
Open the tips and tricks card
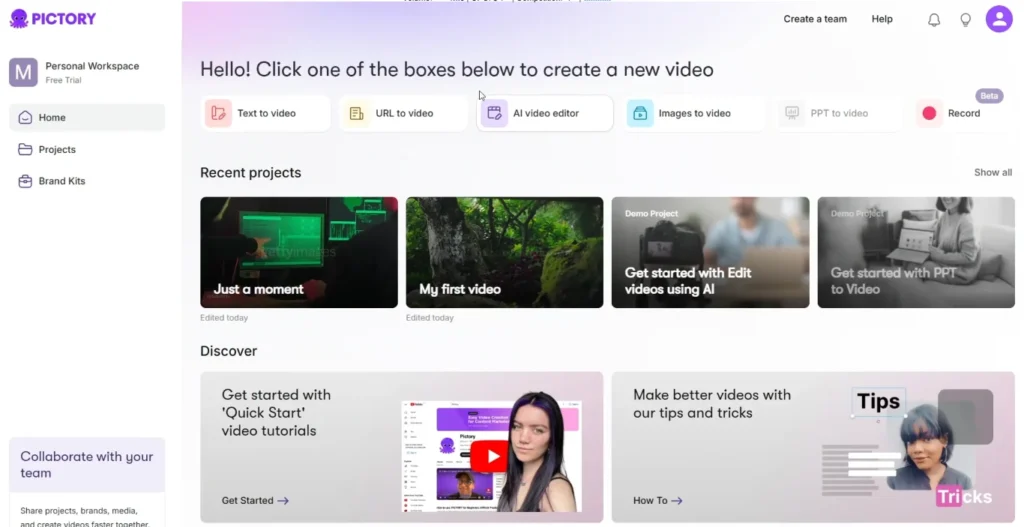pos(813,447)
